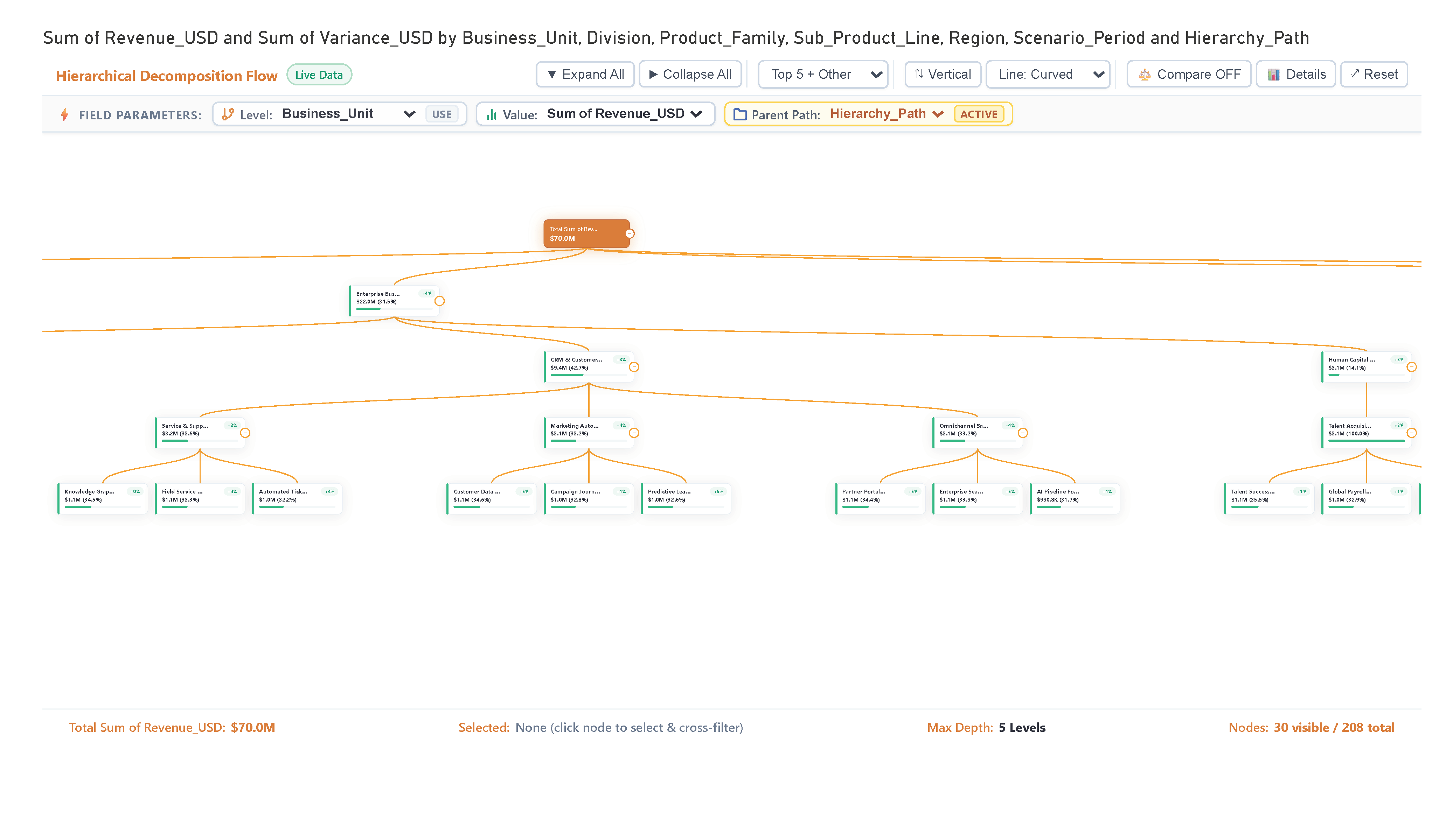The height and width of the screenshot is (840, 1453).
Task: Collapse the Human Capital... node
Action: (x=1411, y=367)
